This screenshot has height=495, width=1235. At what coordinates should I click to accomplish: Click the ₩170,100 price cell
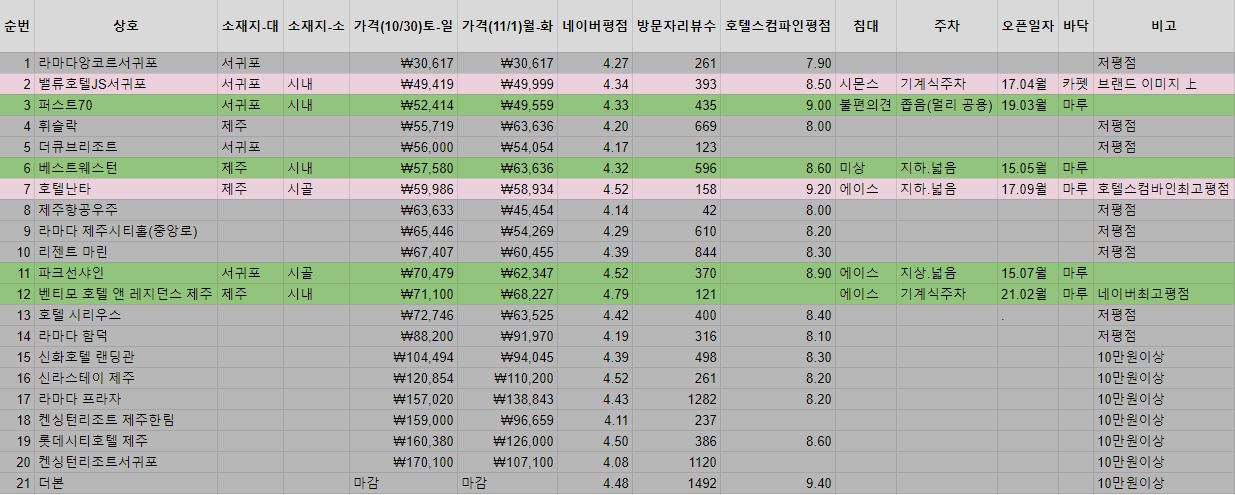click(x=403, y=462)
